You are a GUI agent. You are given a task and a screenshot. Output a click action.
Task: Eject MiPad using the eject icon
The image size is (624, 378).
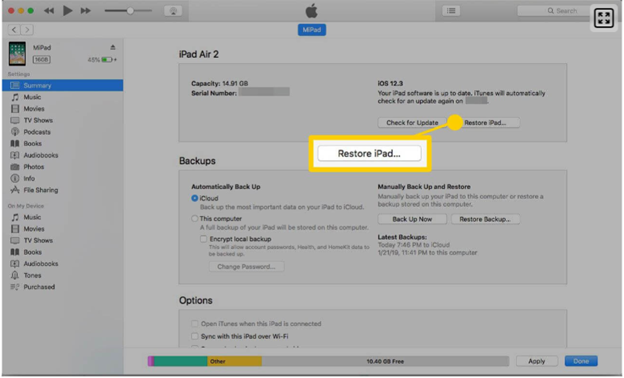coord(113,47)
